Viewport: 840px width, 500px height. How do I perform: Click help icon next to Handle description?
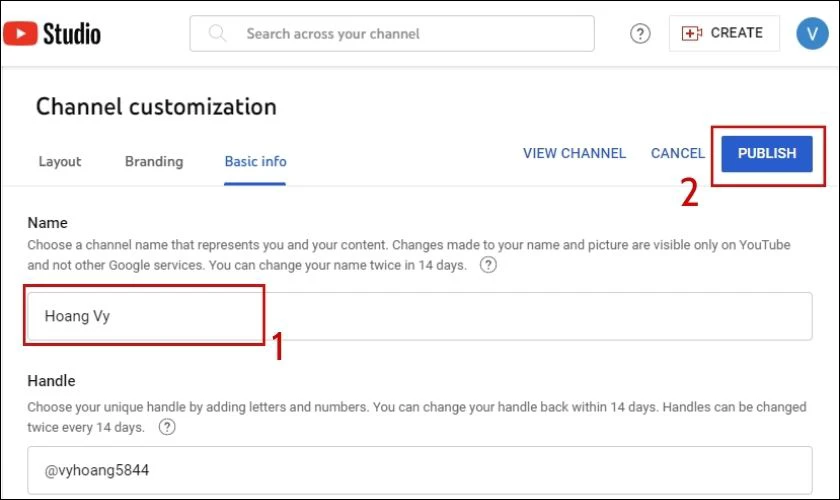click(167, 427)
